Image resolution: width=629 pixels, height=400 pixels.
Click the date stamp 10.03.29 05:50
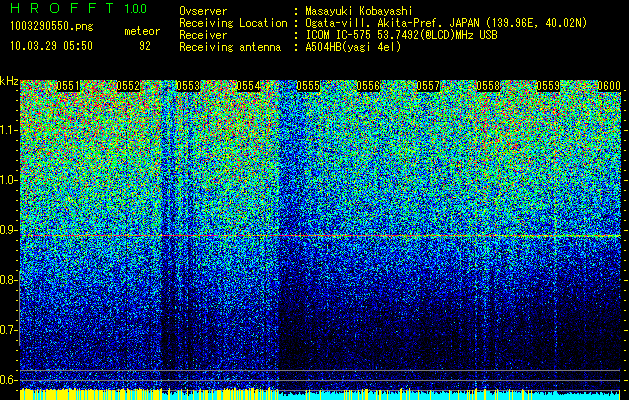pyautogui.click(x=51, y=46)
